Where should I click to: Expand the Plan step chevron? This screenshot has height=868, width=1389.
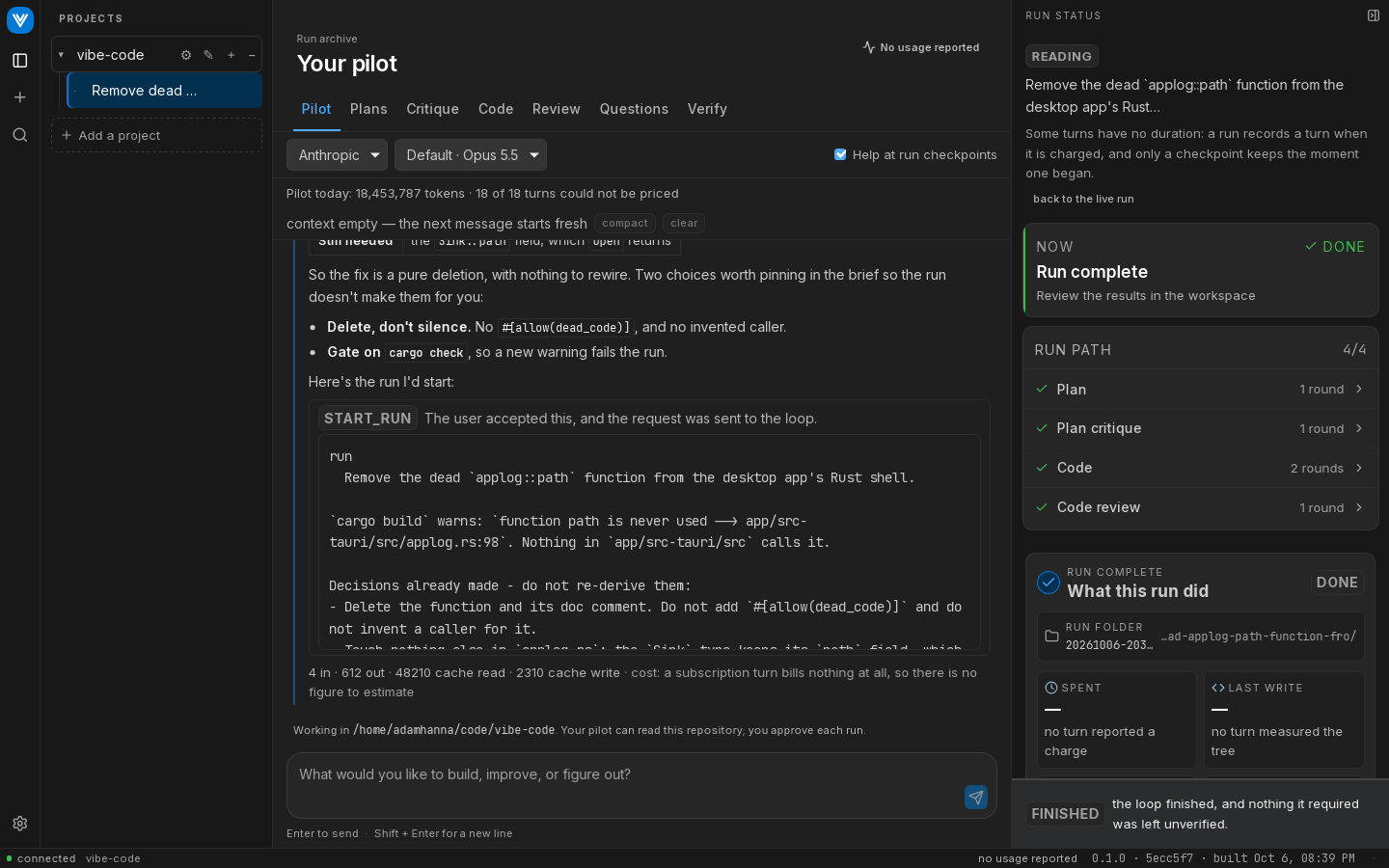[x=1359, y=389]
